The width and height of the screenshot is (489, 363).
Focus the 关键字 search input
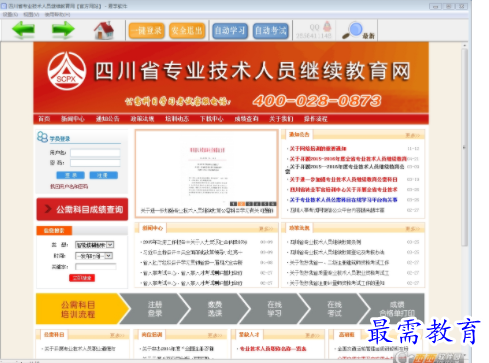pyautogui.click(x=96, y=267)
